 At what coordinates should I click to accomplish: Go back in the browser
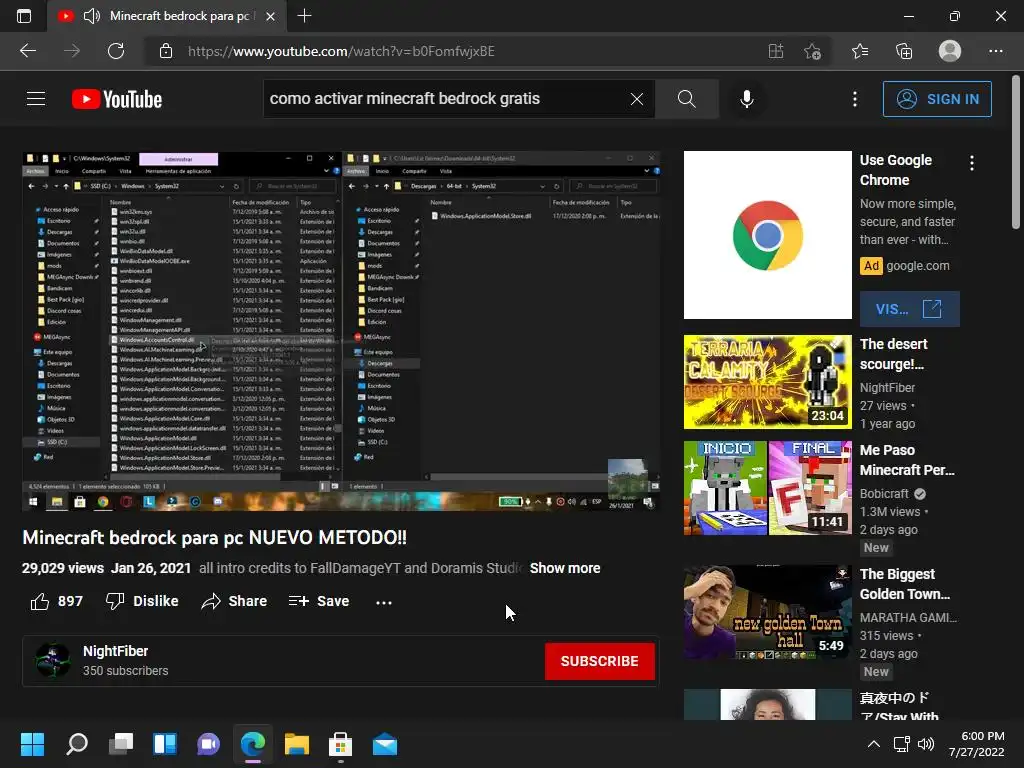[27, 51]
